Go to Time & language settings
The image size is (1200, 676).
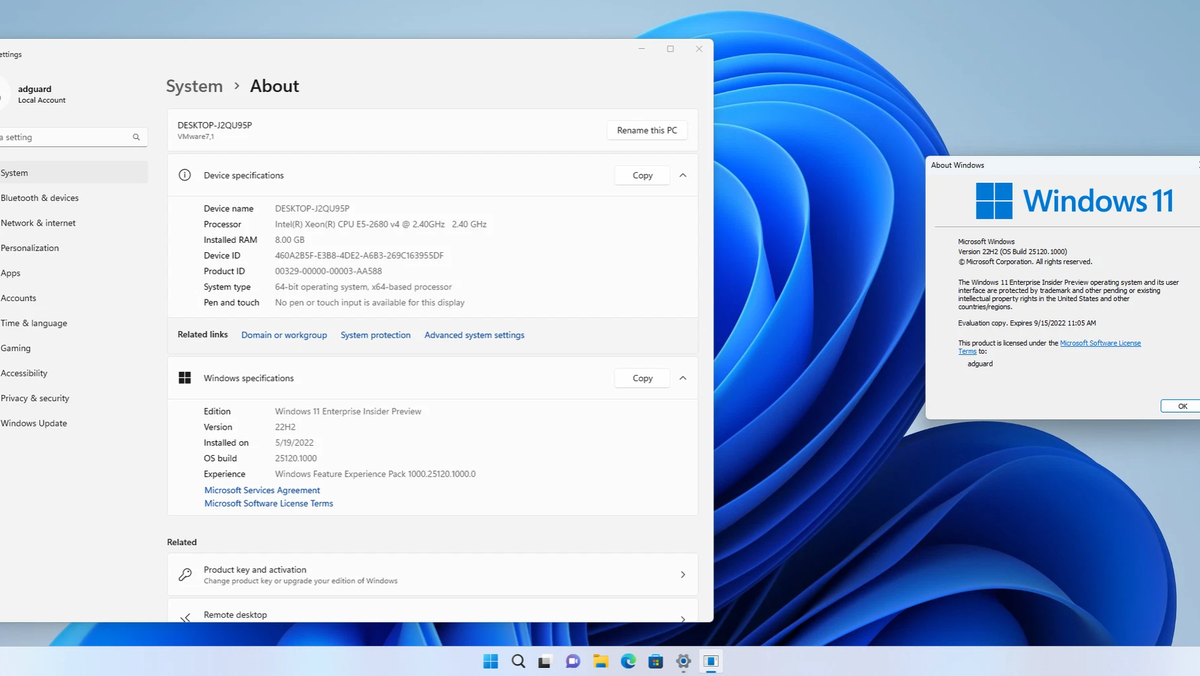click(x=72, y=323)
